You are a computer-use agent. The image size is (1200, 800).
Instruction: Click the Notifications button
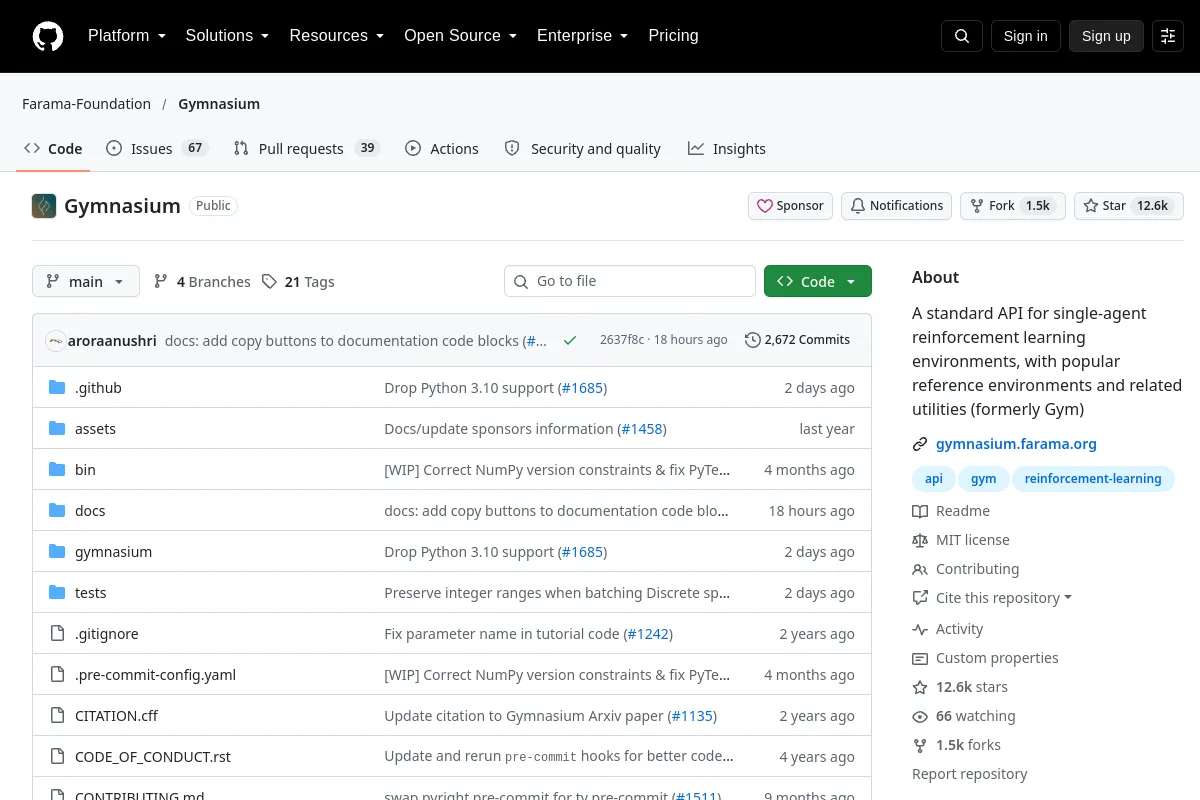pyautogui.click(x=896, y=205)
